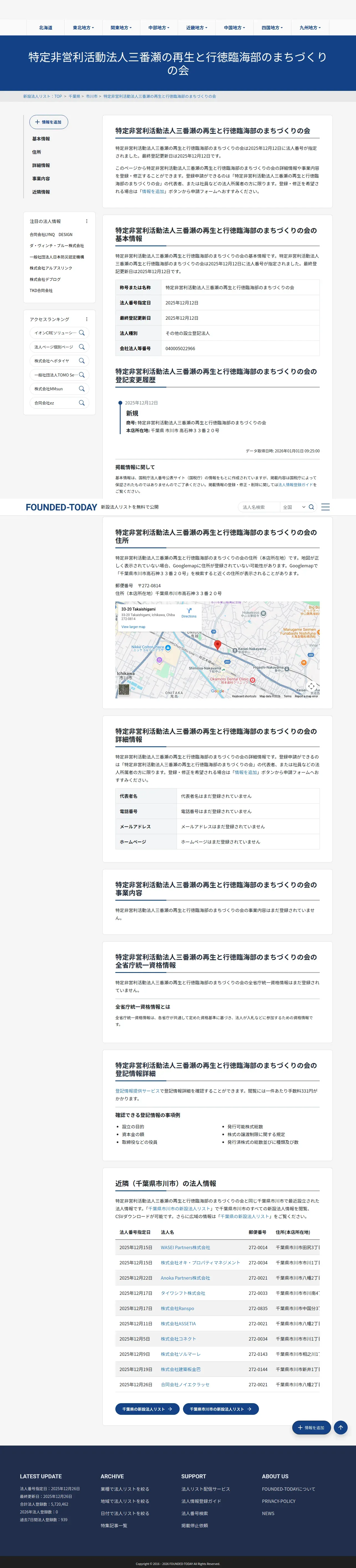Click 千葉県の新設法人リスト button

tap(147, 1409)
